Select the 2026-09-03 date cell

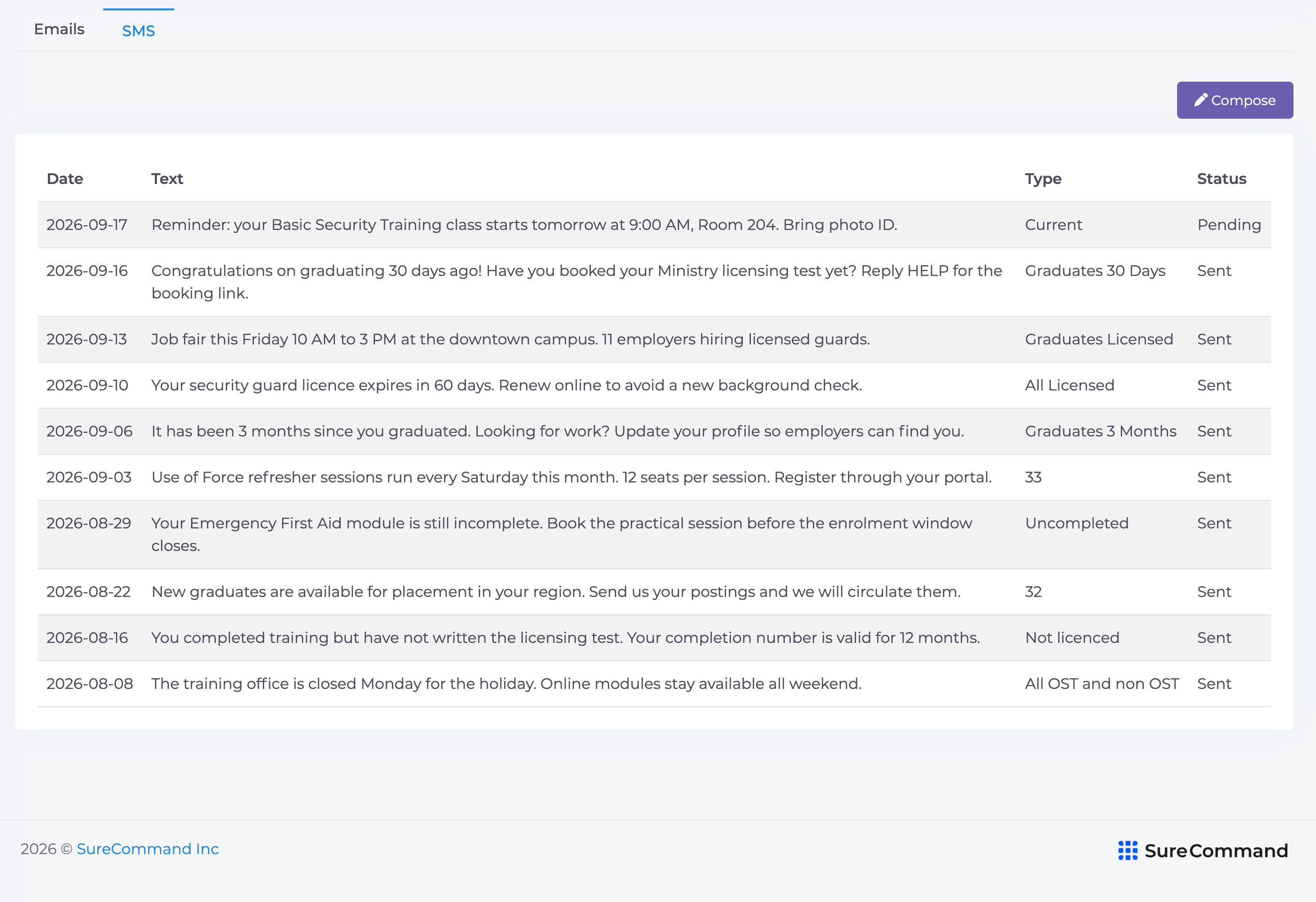point(89,477)
